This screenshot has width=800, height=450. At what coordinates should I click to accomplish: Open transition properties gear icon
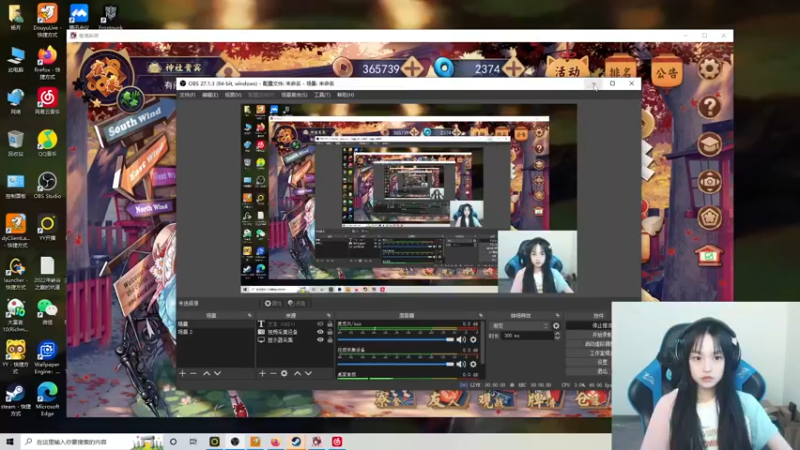[556, 326]
